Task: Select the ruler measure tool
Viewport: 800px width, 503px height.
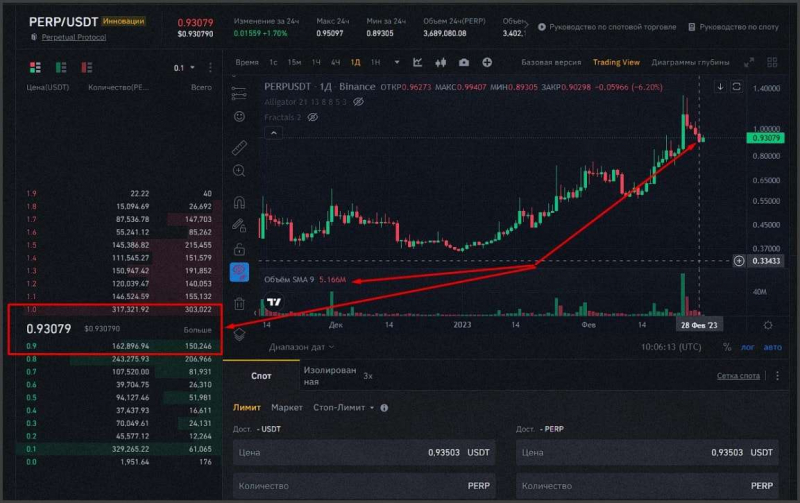Action: tap(239, 147)
